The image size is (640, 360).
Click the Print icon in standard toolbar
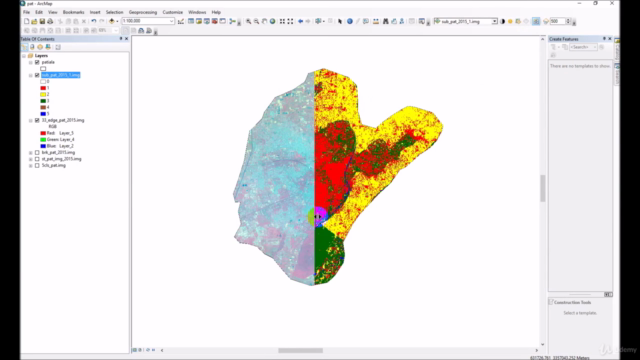[x=50, y=21]
